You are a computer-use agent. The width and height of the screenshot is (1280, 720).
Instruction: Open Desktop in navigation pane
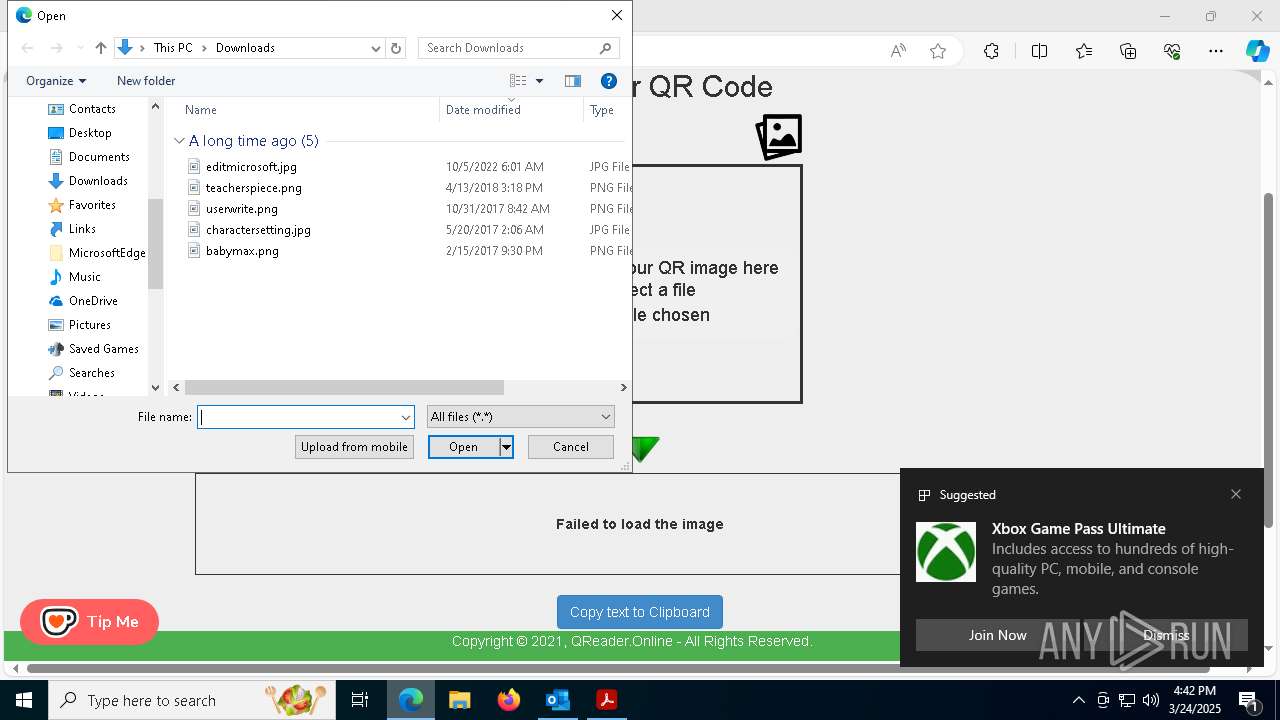pyautogui.click(x=90, y=133)
